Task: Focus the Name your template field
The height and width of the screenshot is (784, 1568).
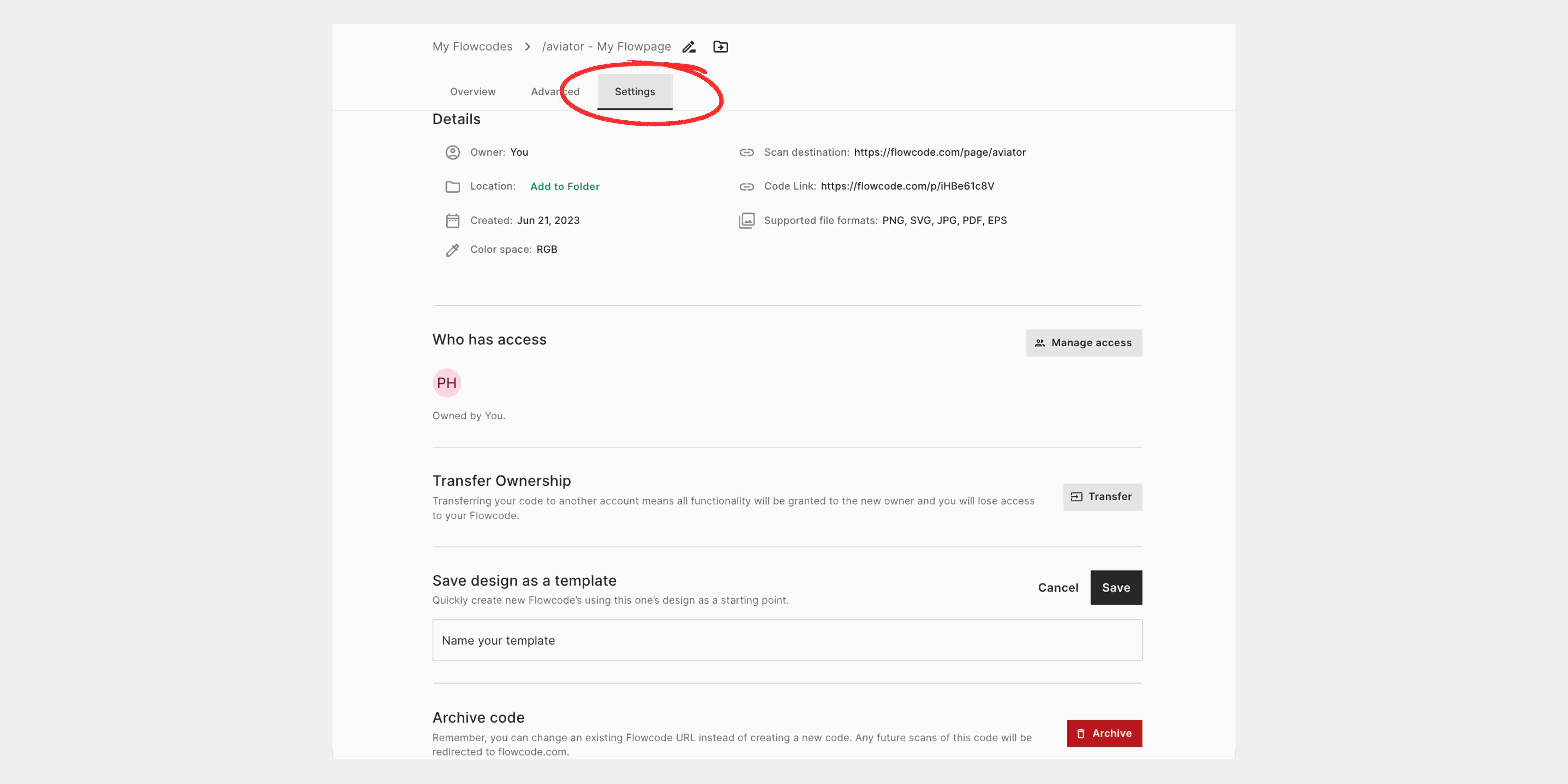Action: tap(786, 640)
